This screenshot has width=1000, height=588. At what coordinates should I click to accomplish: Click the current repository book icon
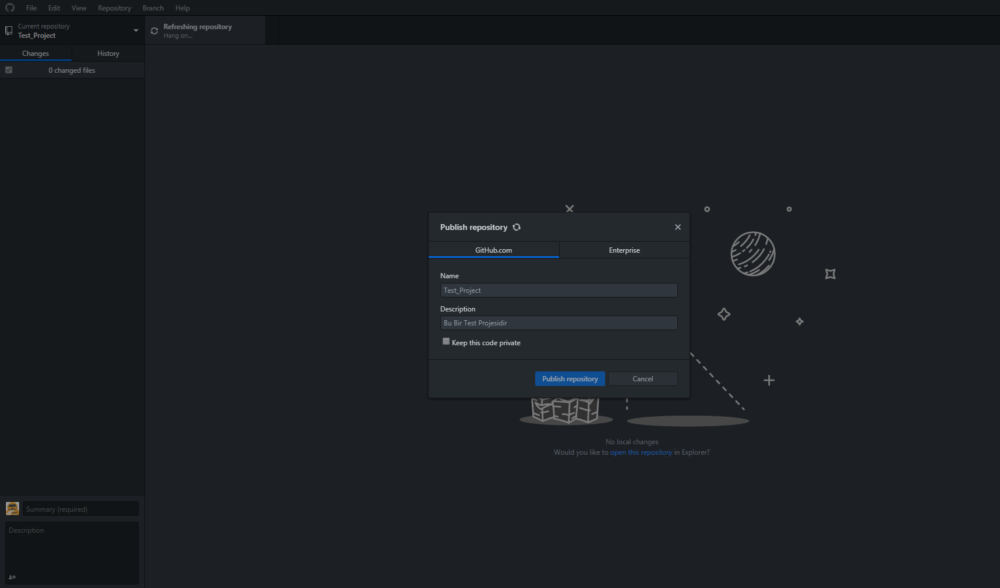coord(9,30)
